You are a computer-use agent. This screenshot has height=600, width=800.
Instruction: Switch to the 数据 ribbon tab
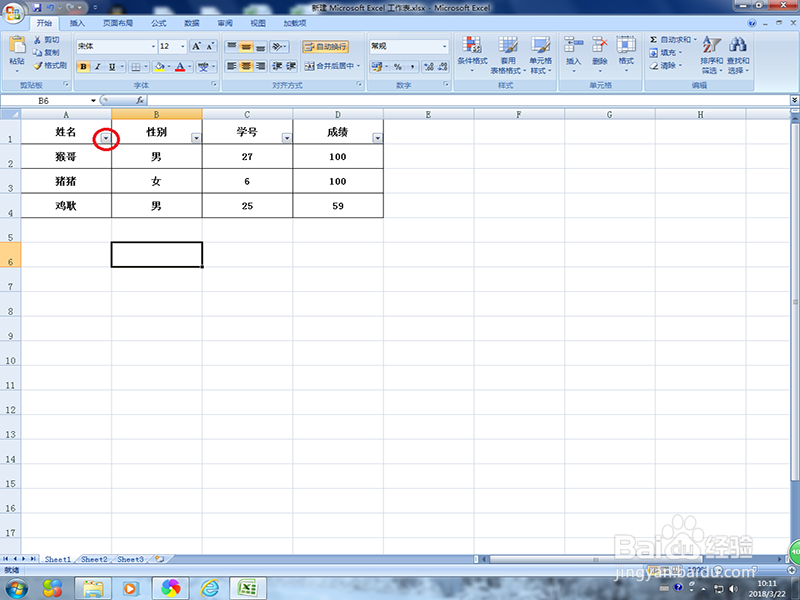click(192, 23)
